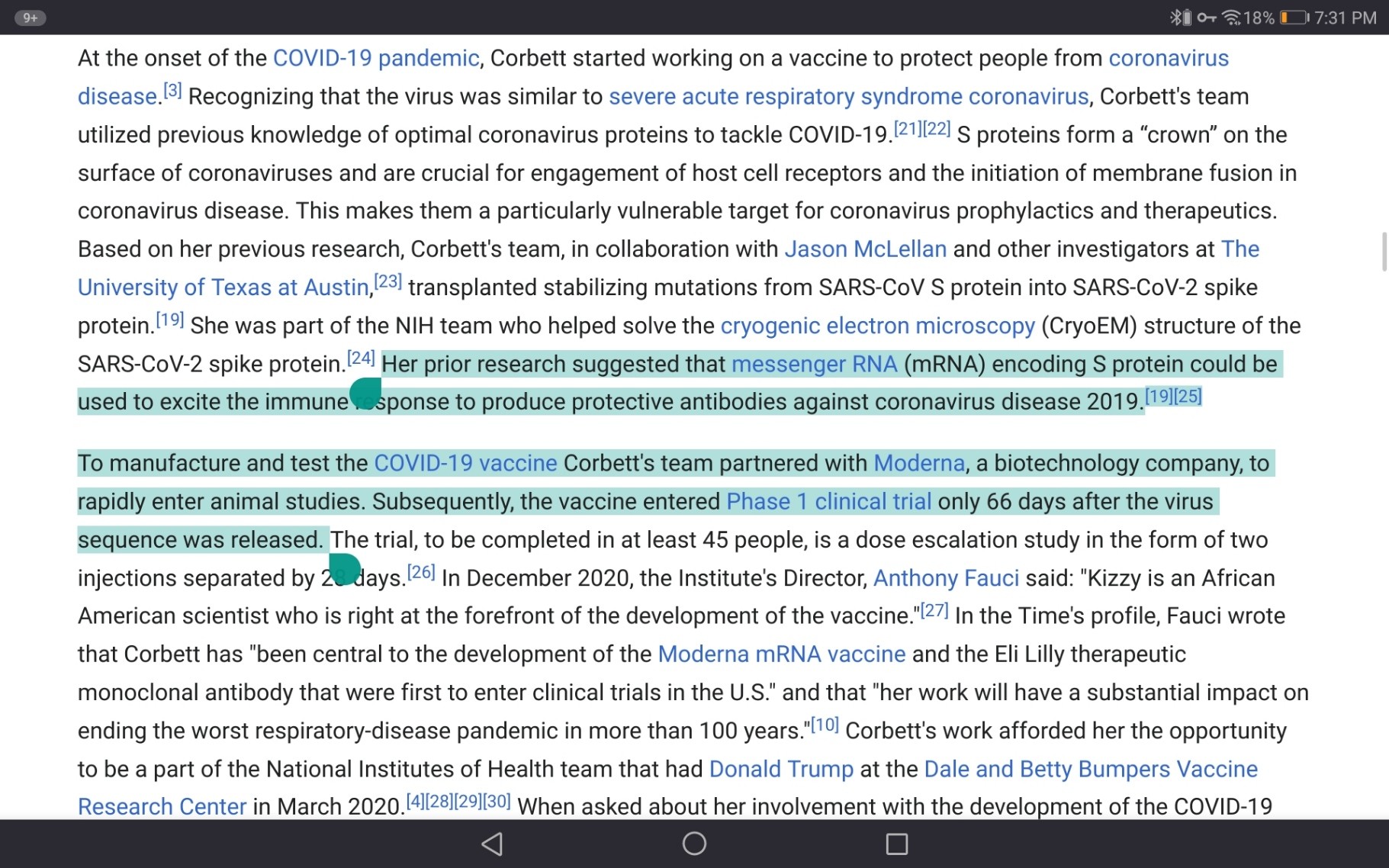Open Dale and Betty Bumpers Vaccine link

(x=1091, y=769)
